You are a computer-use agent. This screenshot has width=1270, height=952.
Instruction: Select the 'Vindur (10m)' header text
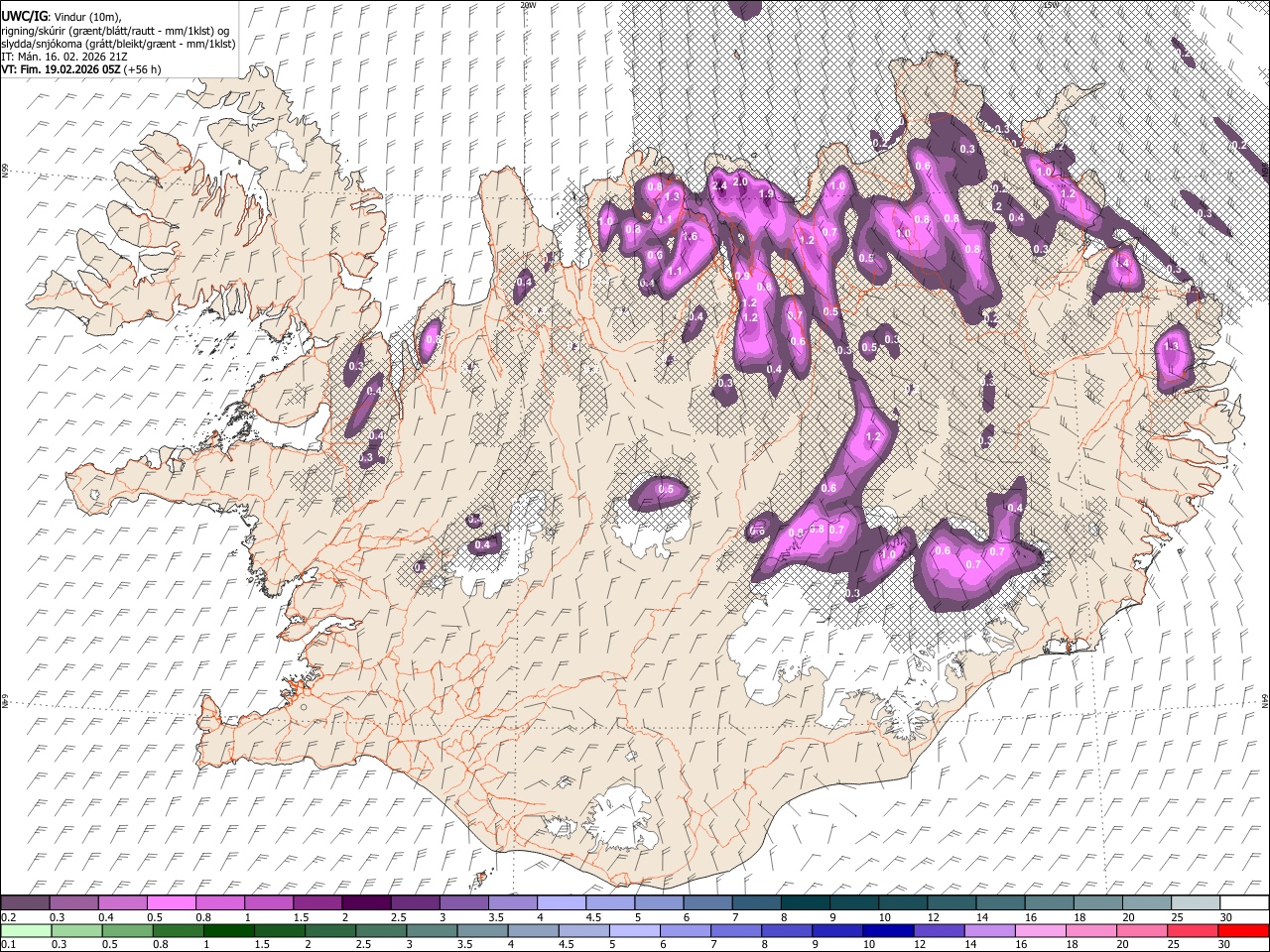click(85, 17)
